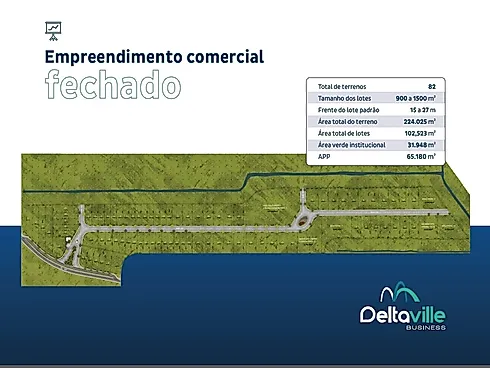Click the value '31.948 m²'
This screenshot has width=490, height=368.
(x=422, y=145)
